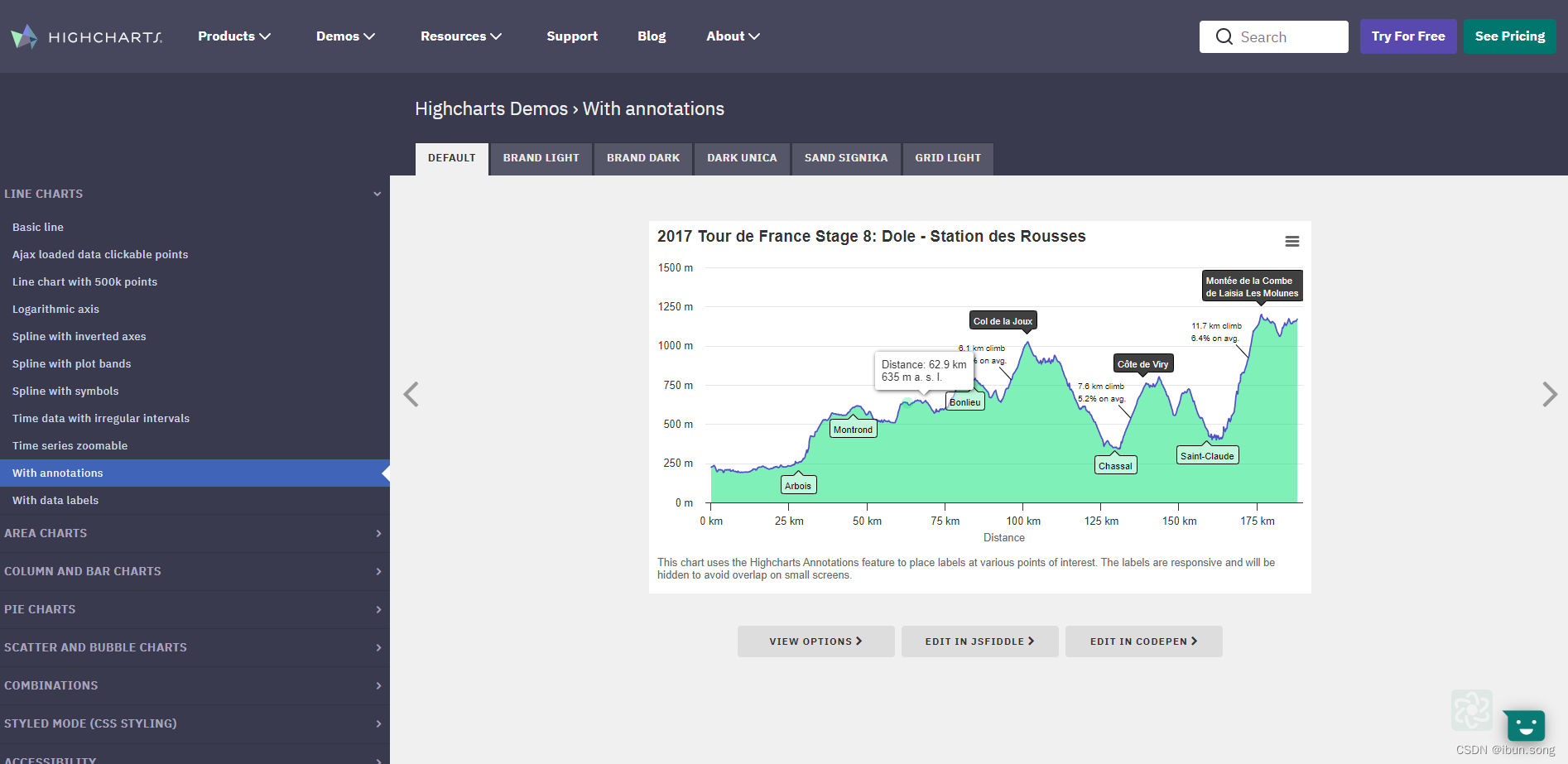Expand the AREA CHARTS section
1568x764 pixels.
coord(195,533)
